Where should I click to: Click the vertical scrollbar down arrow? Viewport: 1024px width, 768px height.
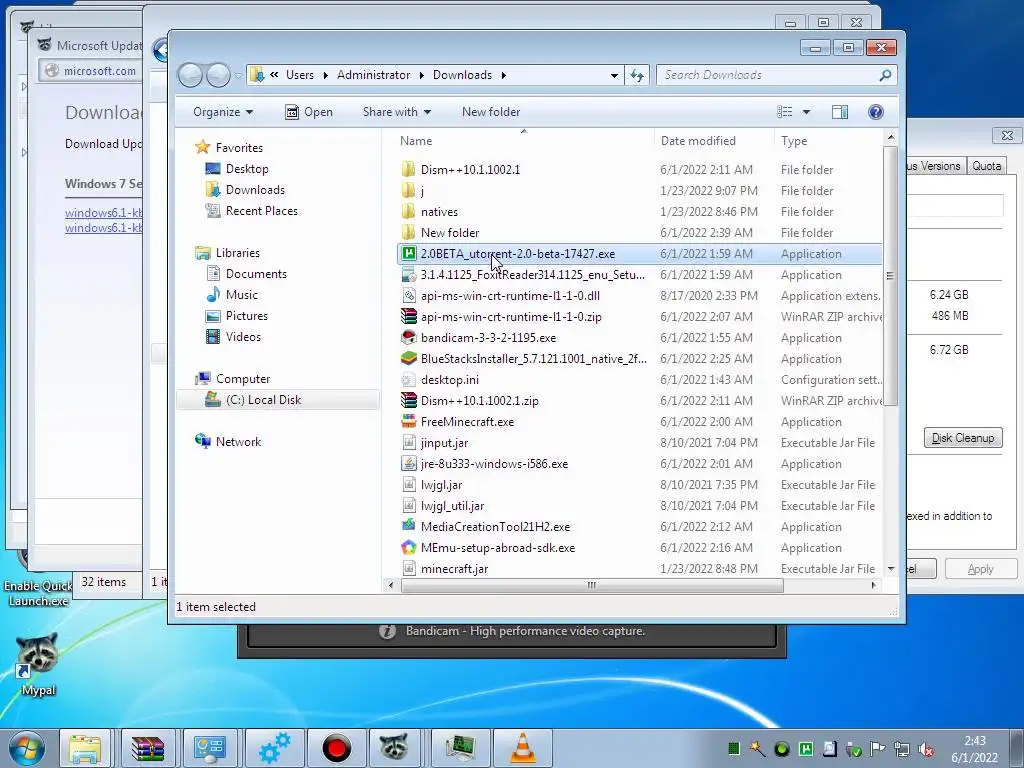click(x=891, y=569)
